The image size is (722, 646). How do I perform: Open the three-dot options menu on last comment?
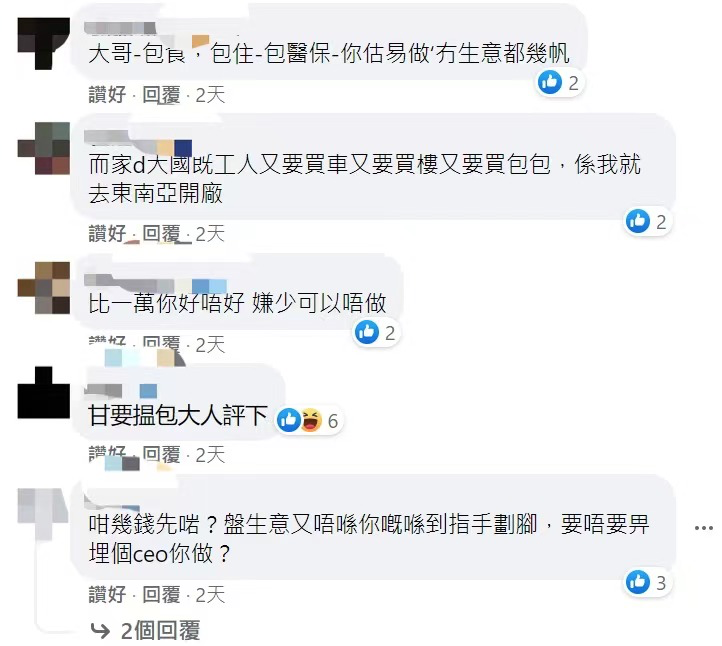coord(703,528)
